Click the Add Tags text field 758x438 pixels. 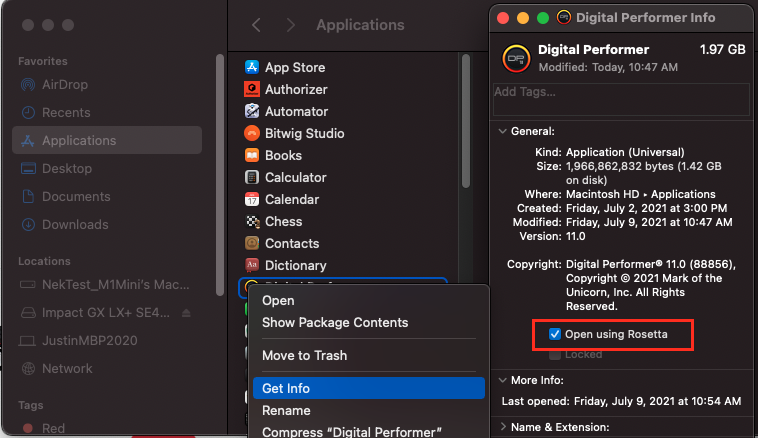[620, 99]
